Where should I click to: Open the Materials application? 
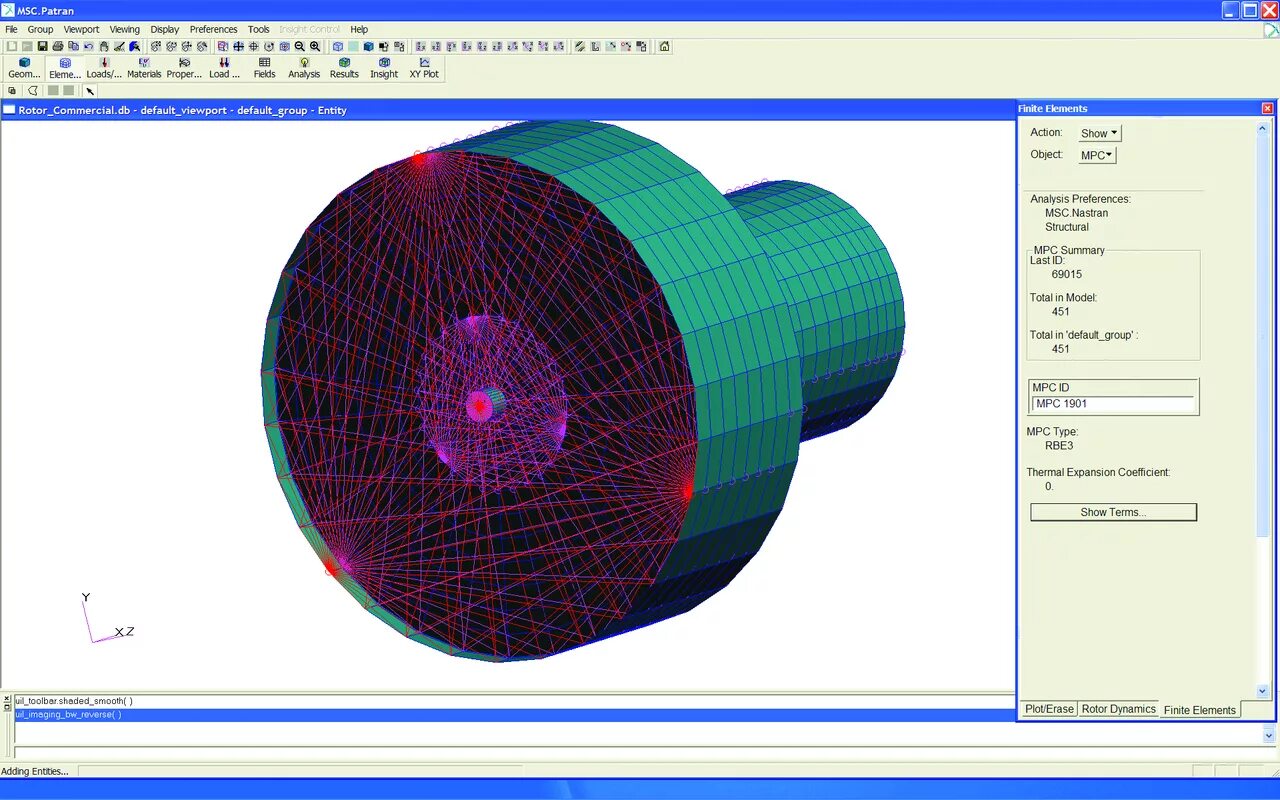click(x=144, y=68)
